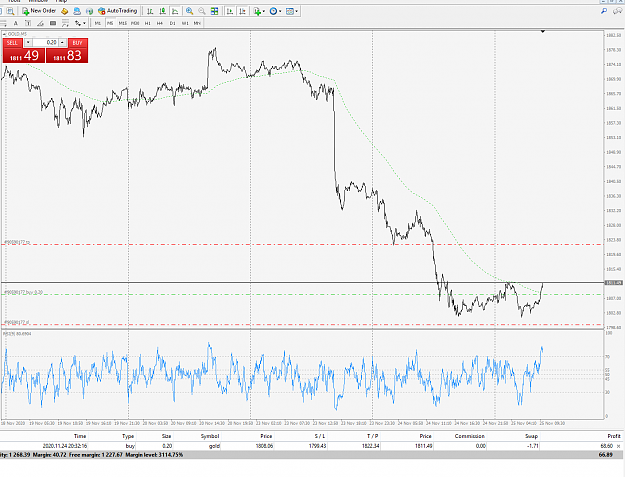Decrease lot volume with down arrow

click(x=28, y=43)
